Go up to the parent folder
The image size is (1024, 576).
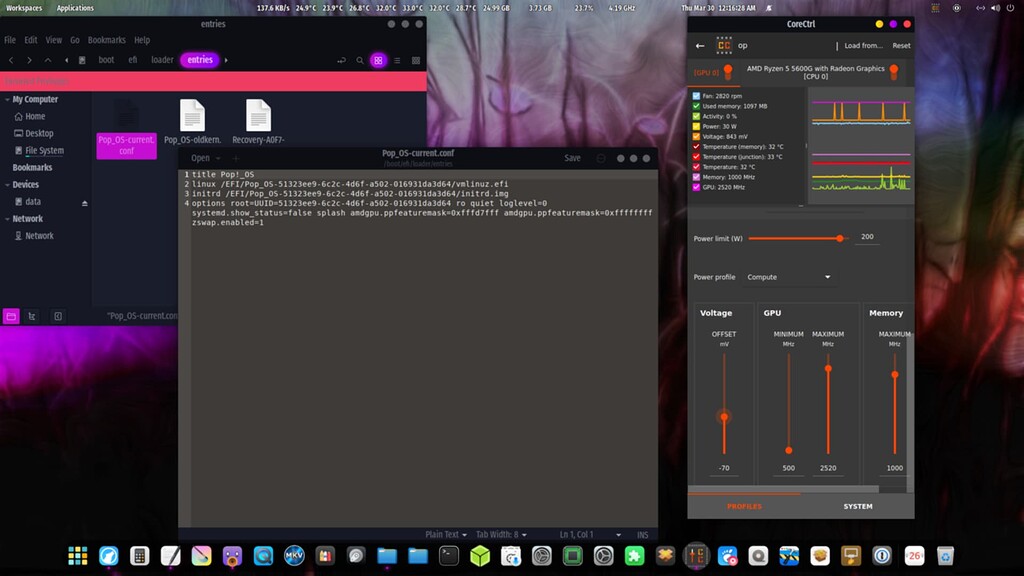pyautogui.click(x=48, y=60)
